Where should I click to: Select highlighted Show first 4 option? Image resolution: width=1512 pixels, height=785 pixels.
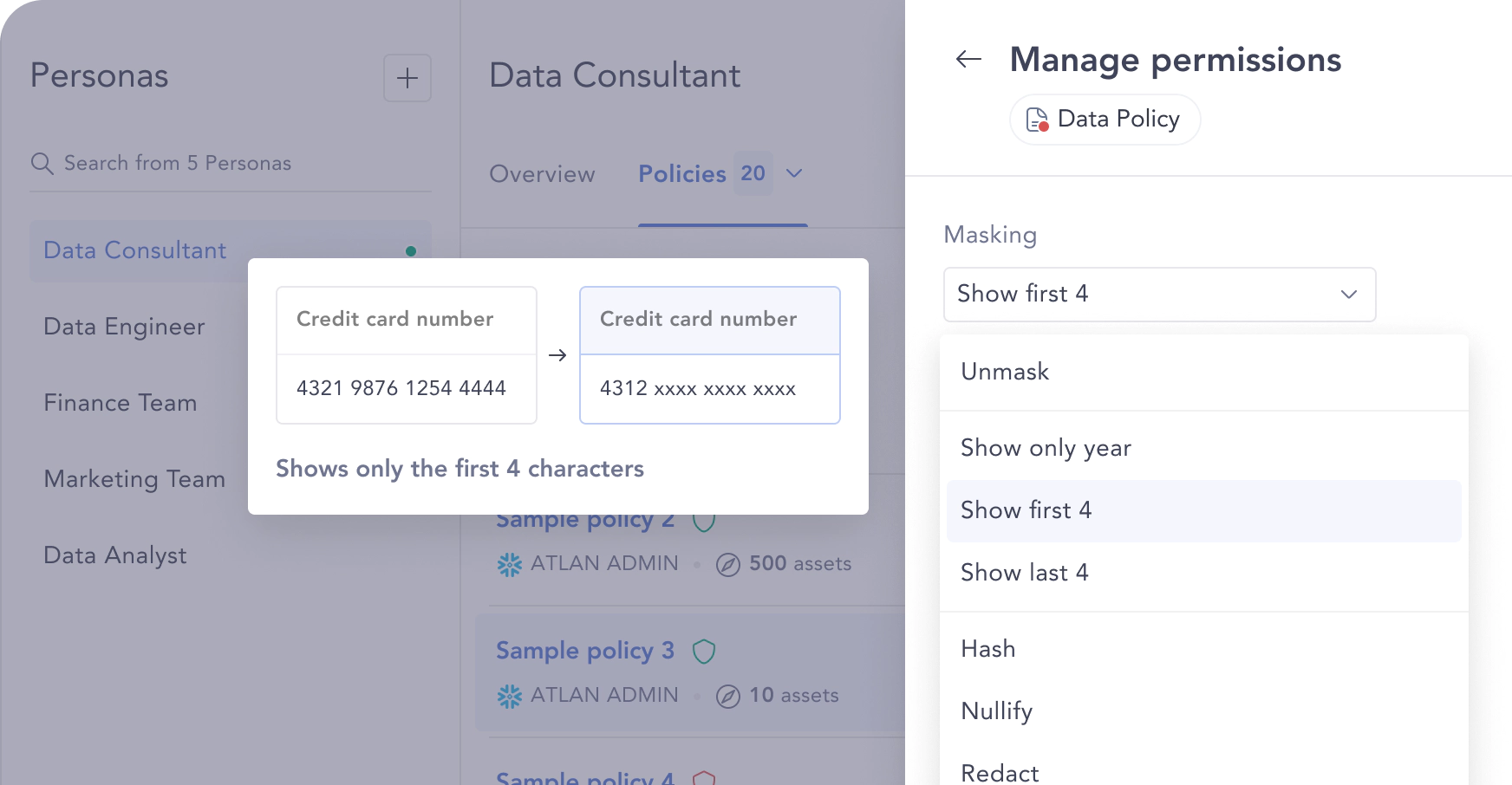point(1204,510)
